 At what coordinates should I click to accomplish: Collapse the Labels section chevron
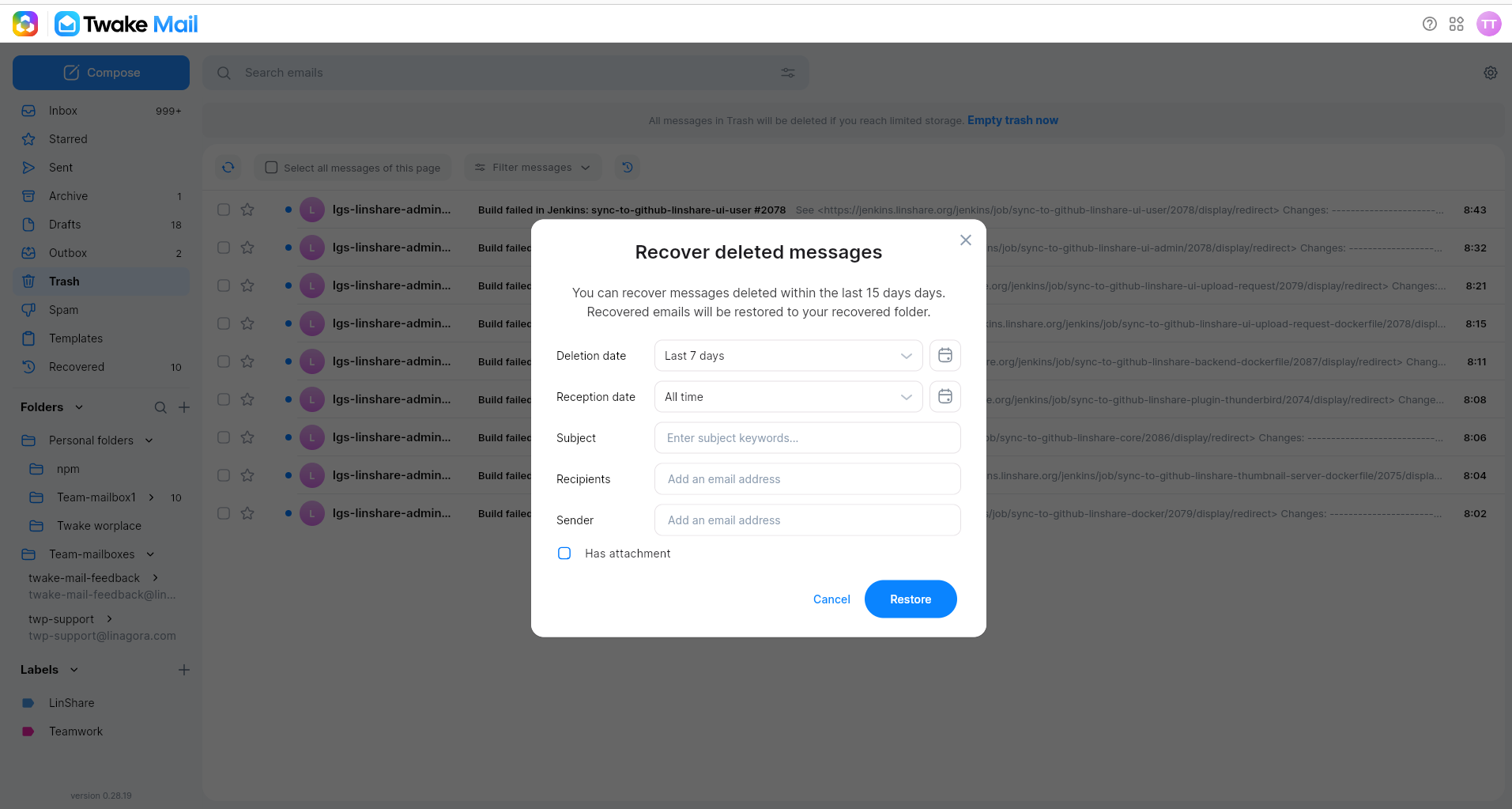click(74, 670)
